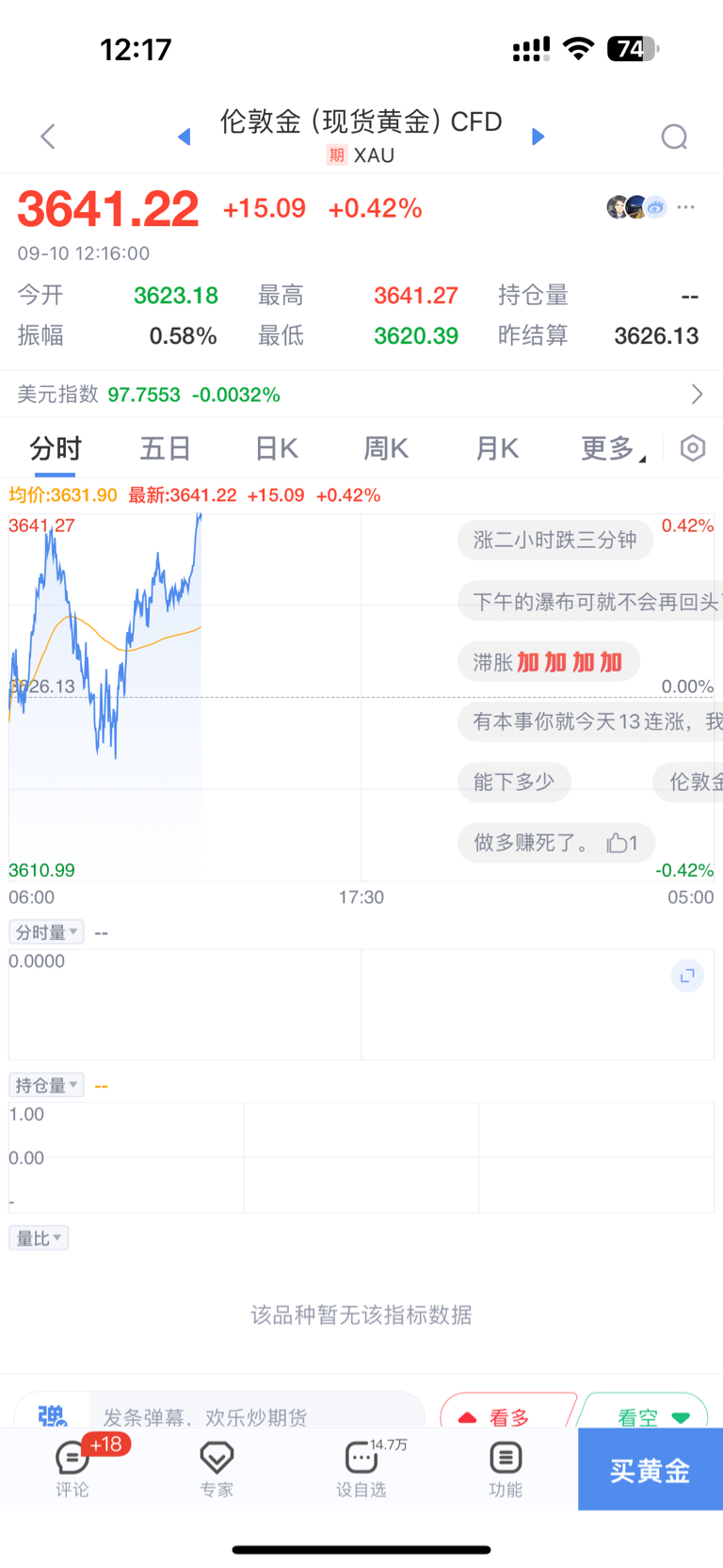The image size is (723, 1568).
Task: Switch to previous instrument with left triangle
Action: pos(185,137)
